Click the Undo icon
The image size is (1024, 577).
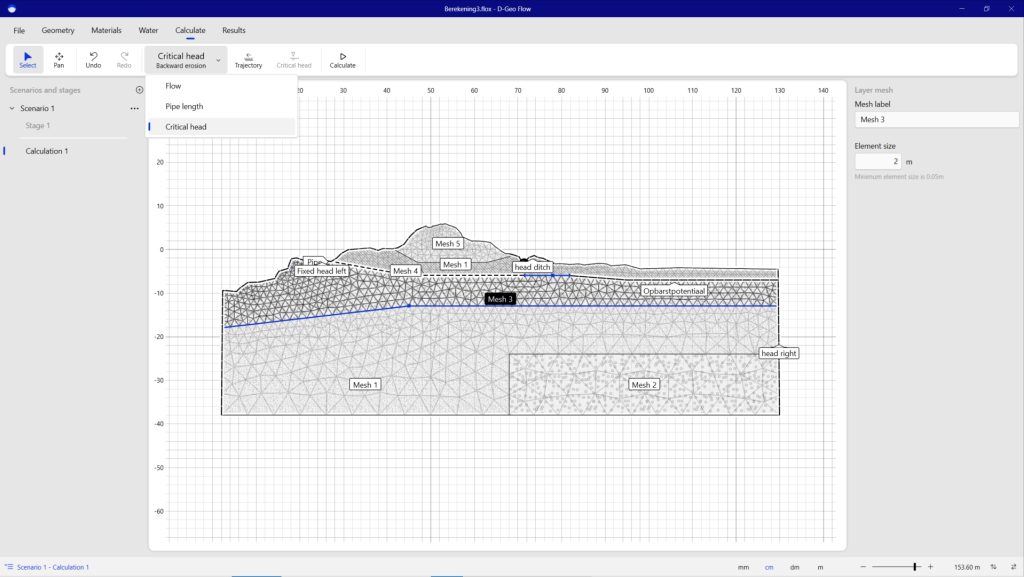[x=93, y=60]
